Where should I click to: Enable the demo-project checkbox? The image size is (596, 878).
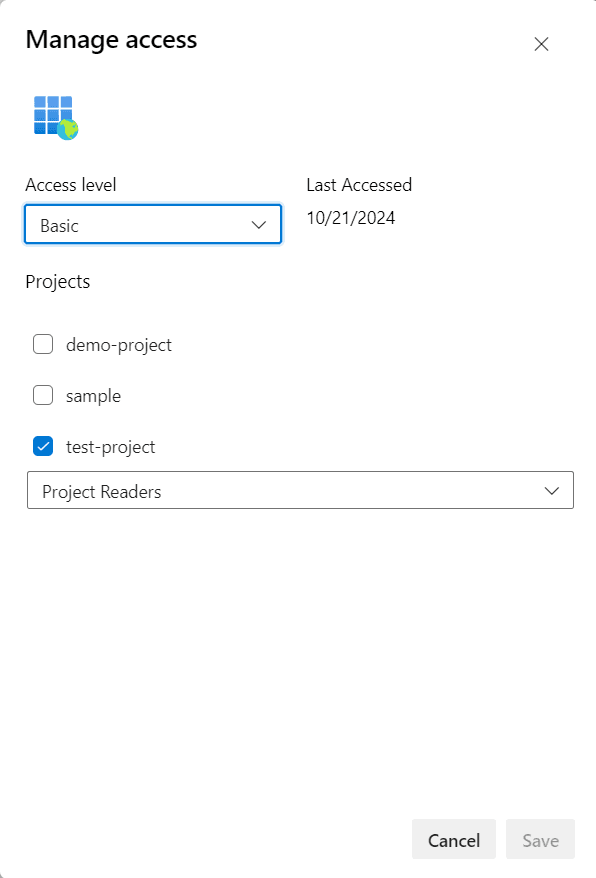43,343
